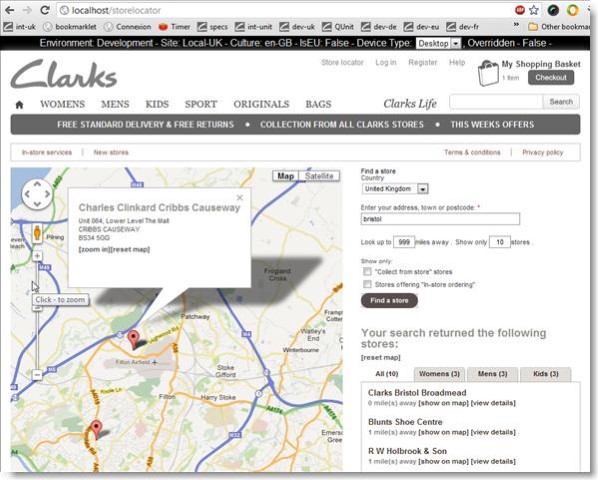
Task: Open the Device Type Desktop dropdown
Action: [439, 43]
